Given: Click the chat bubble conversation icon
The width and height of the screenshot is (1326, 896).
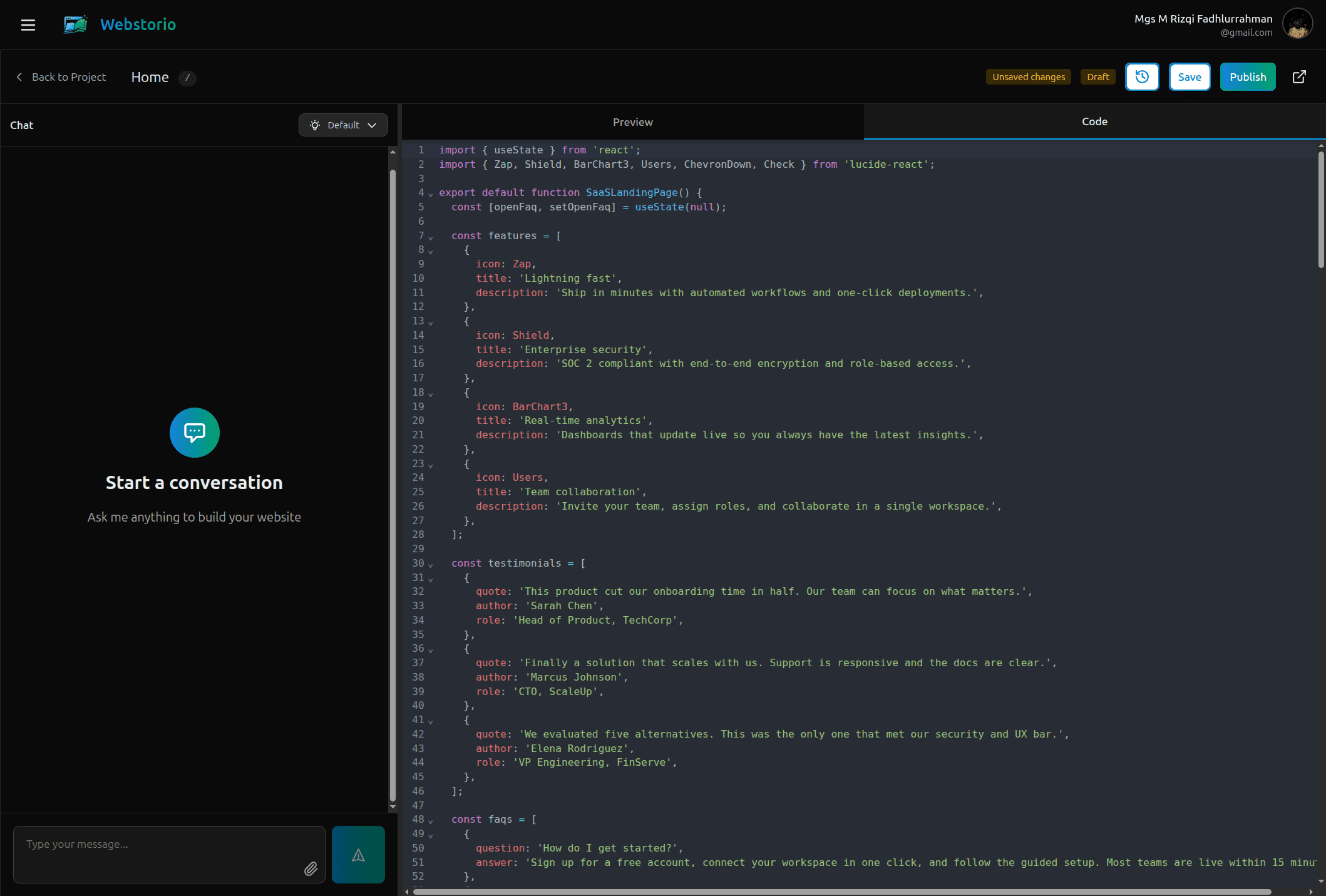Looking at the screenshot, I should click(195, 433).
